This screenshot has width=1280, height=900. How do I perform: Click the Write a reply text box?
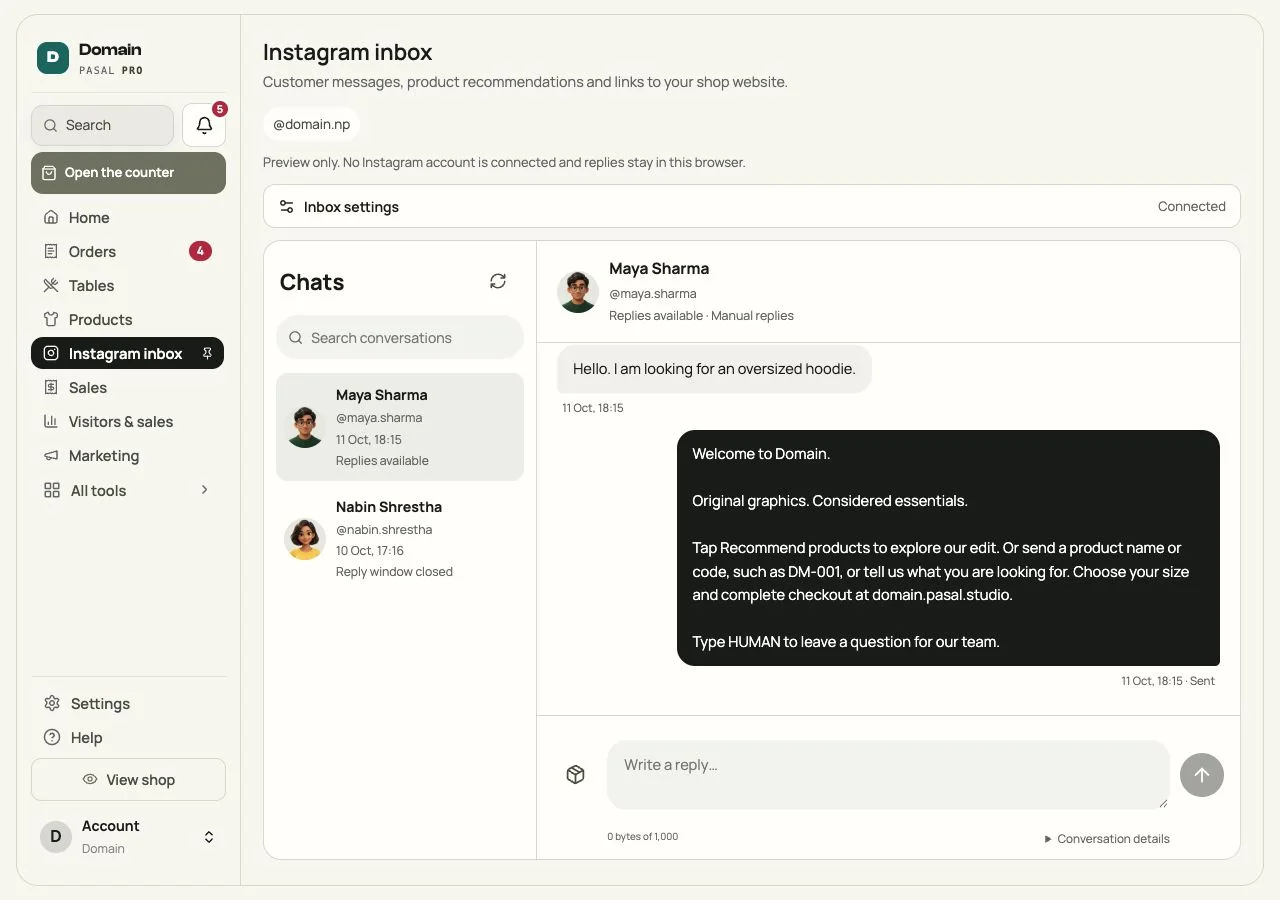pyautogui.click(x=888, y=774)
